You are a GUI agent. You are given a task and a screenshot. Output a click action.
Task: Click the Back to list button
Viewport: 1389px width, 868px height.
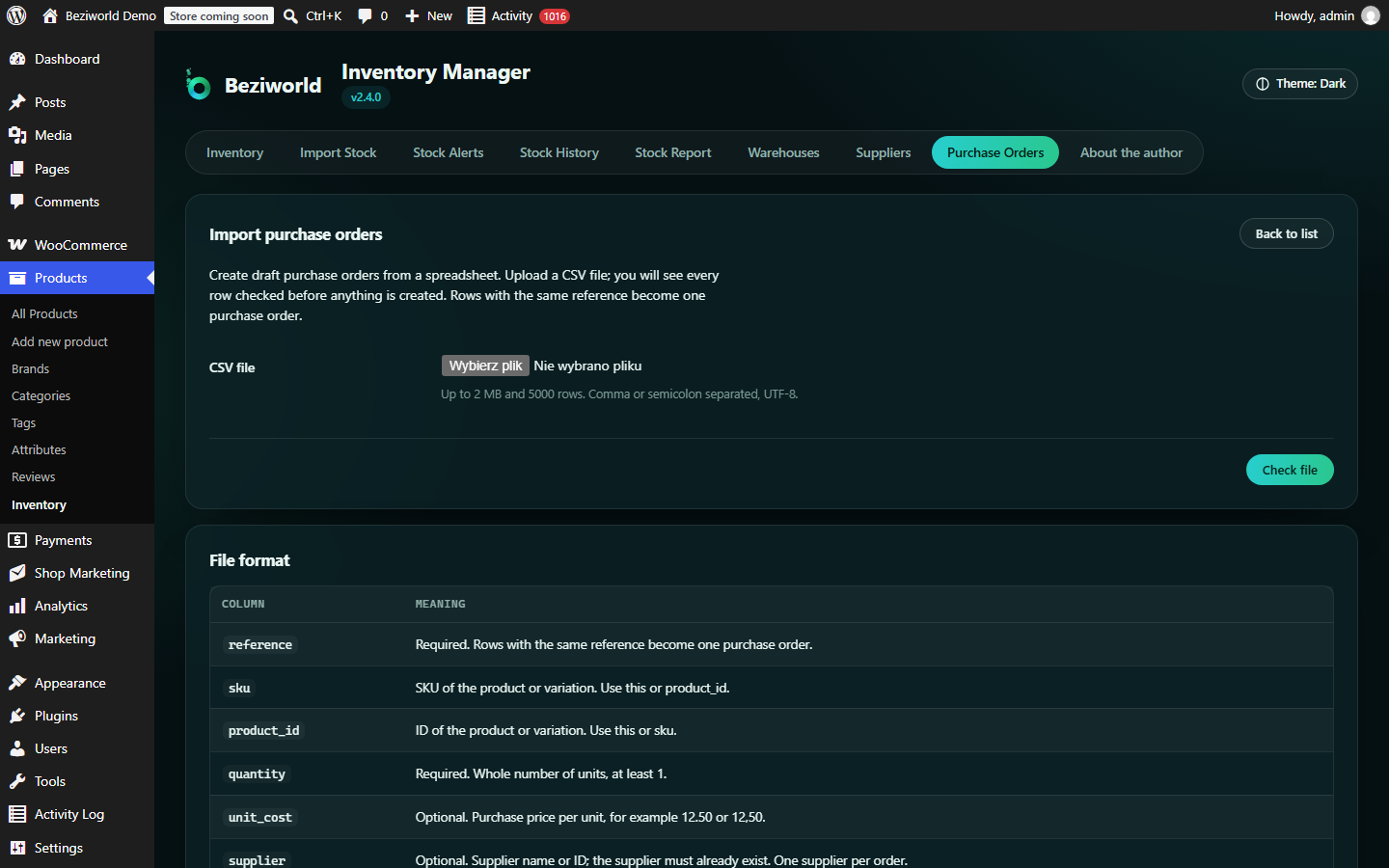[x=1286, y=233]
